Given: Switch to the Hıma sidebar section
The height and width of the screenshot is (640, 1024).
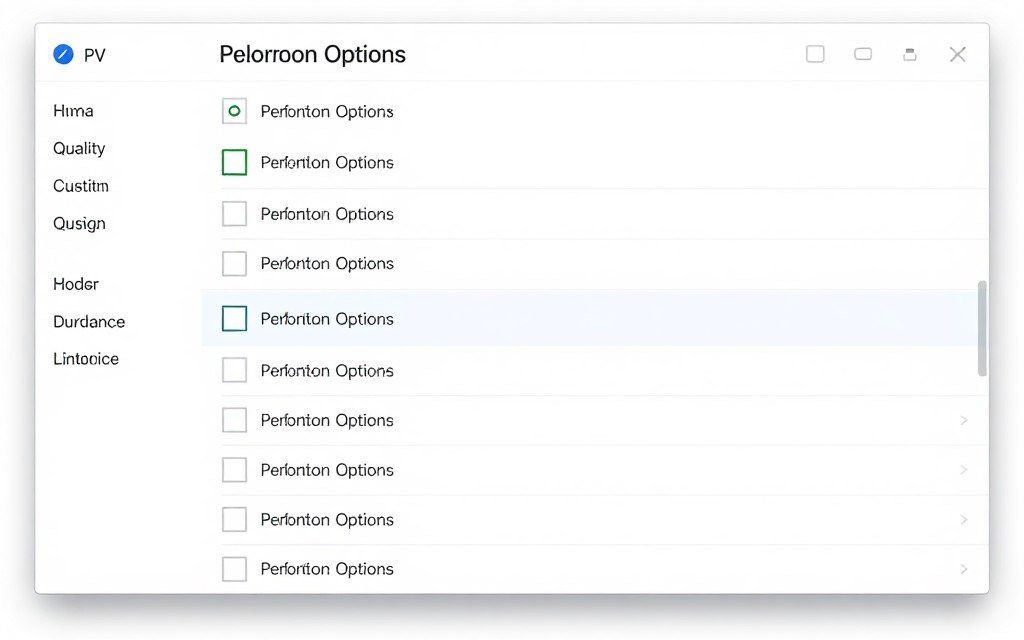Looking at the screenshot, I should 73,110.
